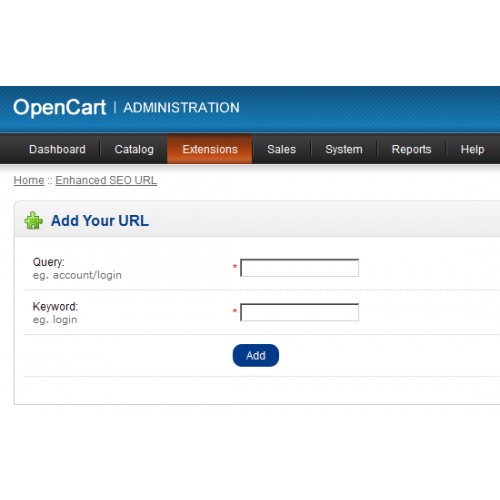Open the Help menu
Screen dimensions: 500x500
click(x=472, y=149)
